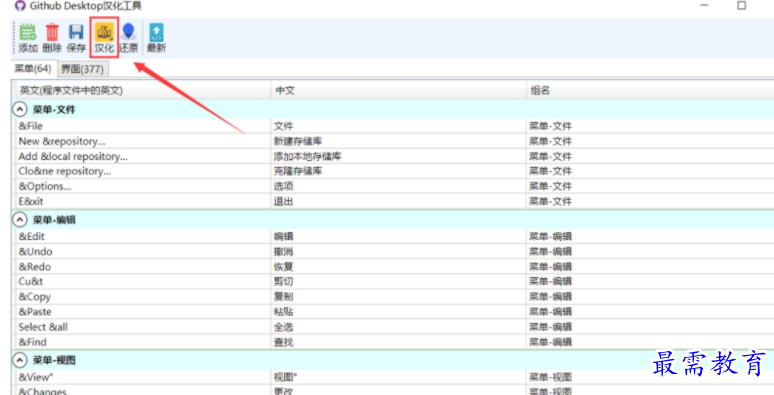The image size is (774, 395).
Task: Click the 删除 trash can icon
Action: click(x=52, y=38)
